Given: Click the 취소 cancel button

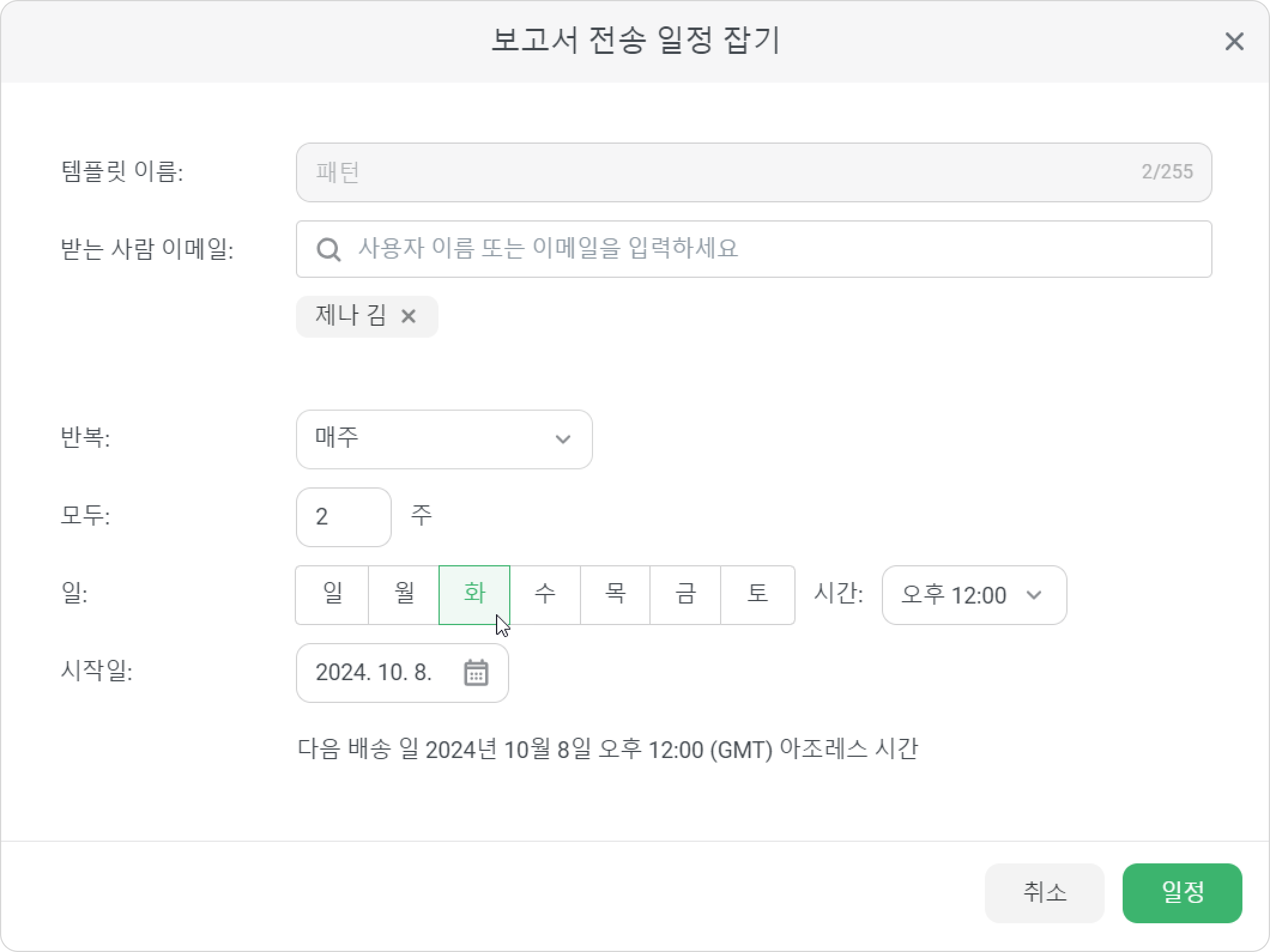Looking at the screenshot, I should [1044, 893].
